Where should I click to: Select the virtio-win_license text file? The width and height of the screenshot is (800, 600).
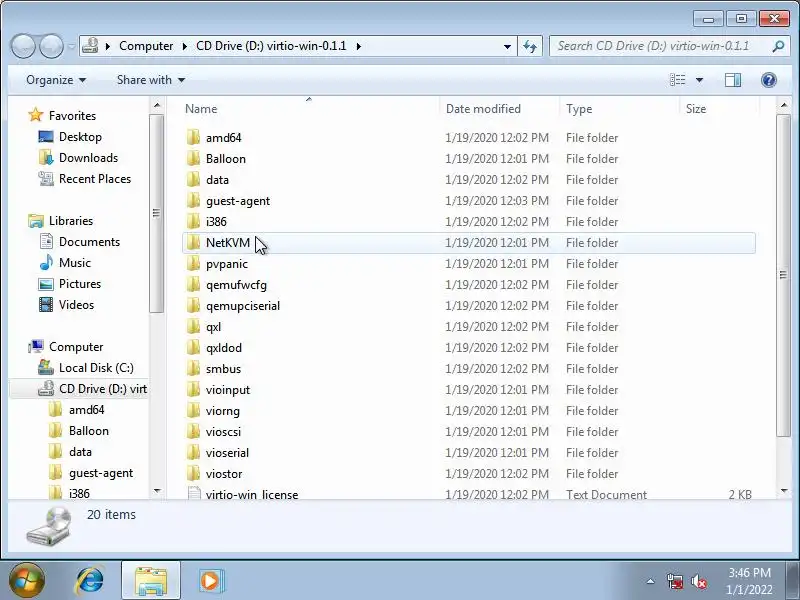click(x=252, y=494)
